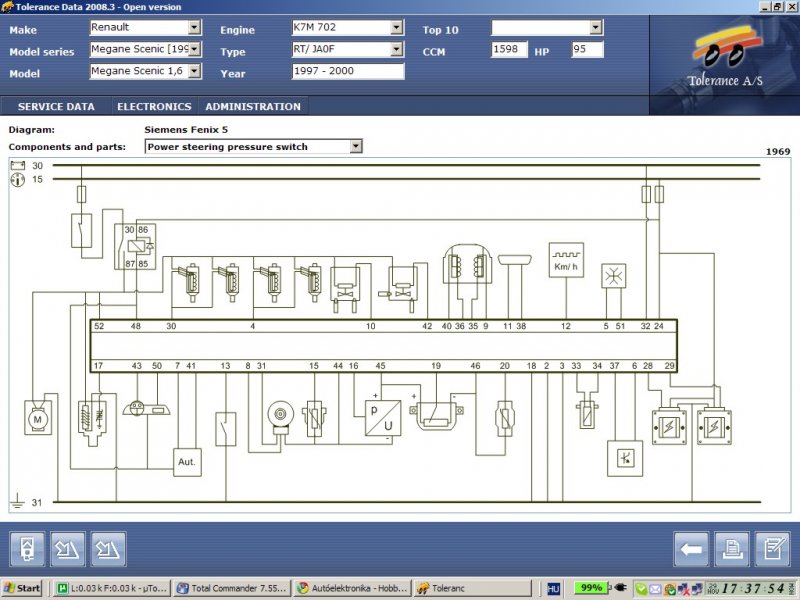The height and width of the screenshot is (600, 800).
Task: Select the ignition switch symbol below the line 30 fuse
Action: pyautogui.click(x=81, y=231)
